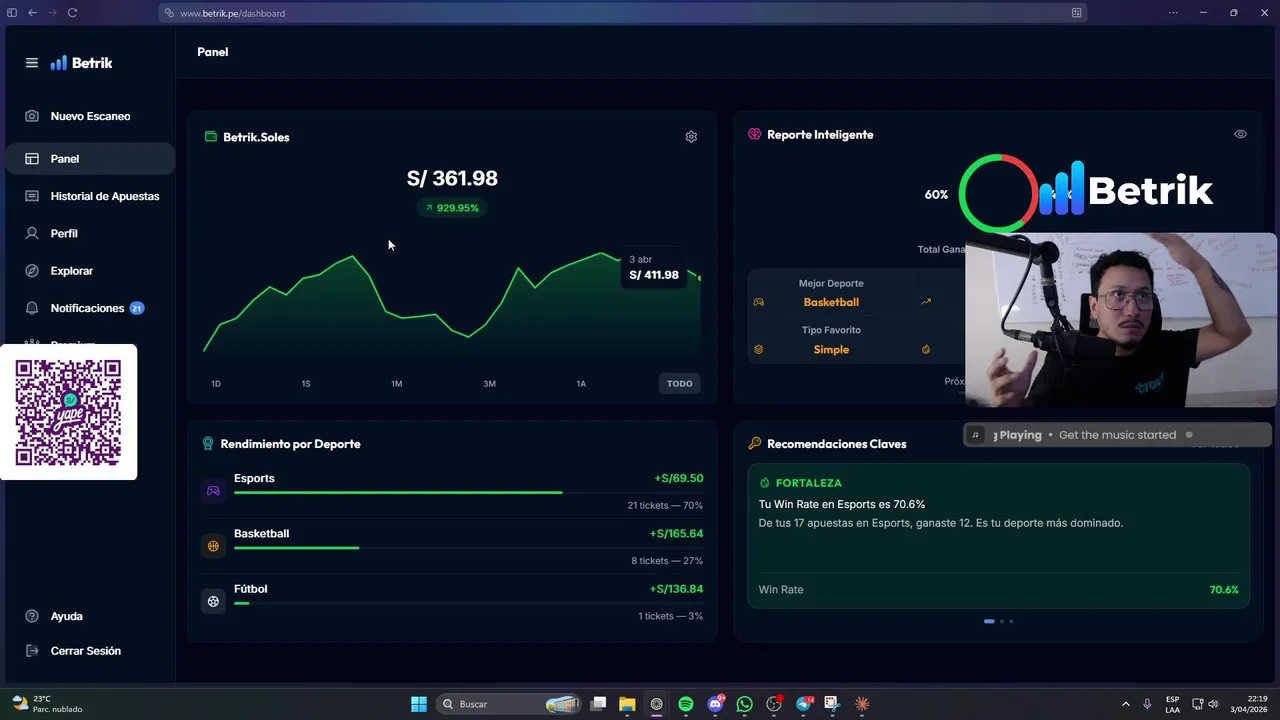Select the first carousel pagination dot

tap(989, 621)
